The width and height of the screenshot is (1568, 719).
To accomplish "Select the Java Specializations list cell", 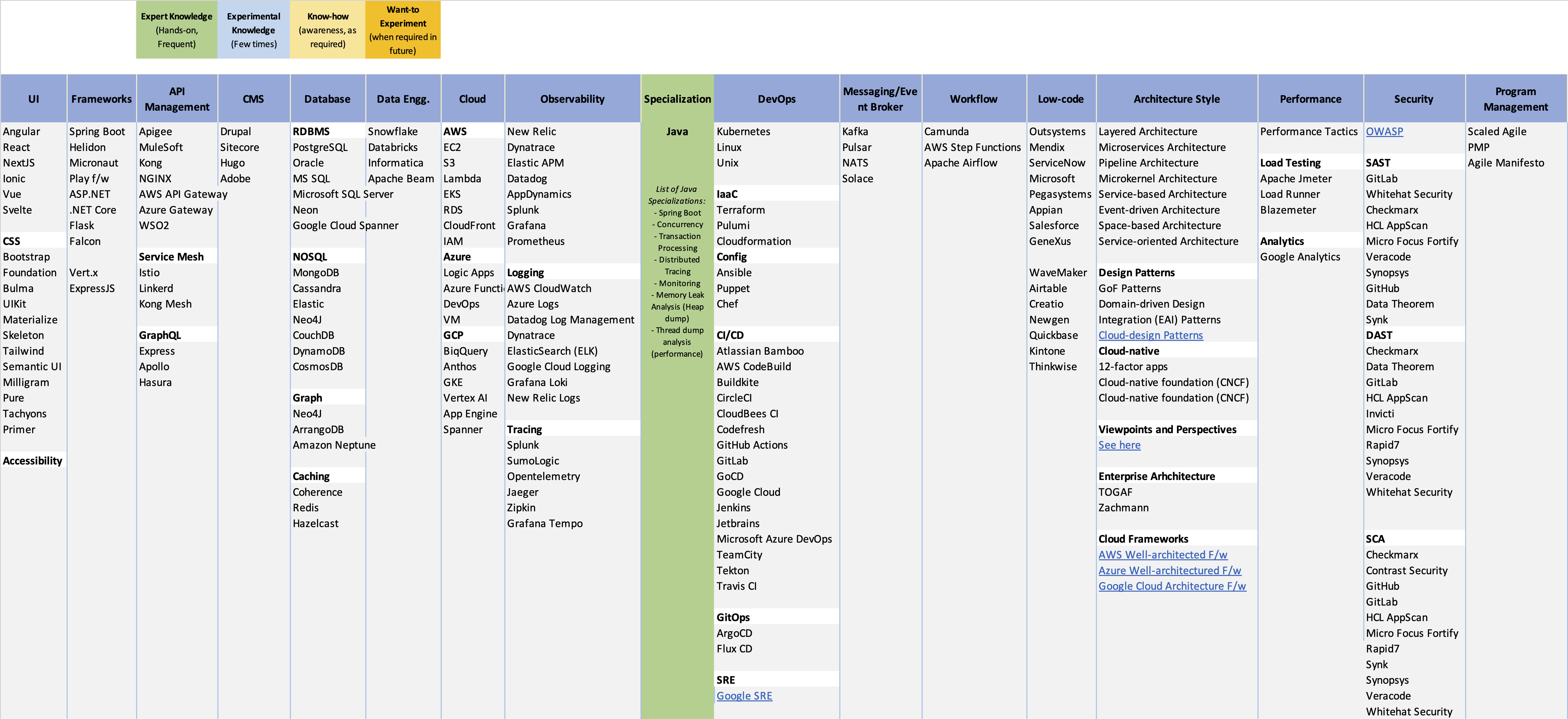I will pyautogui.click(x=677, y=271).
